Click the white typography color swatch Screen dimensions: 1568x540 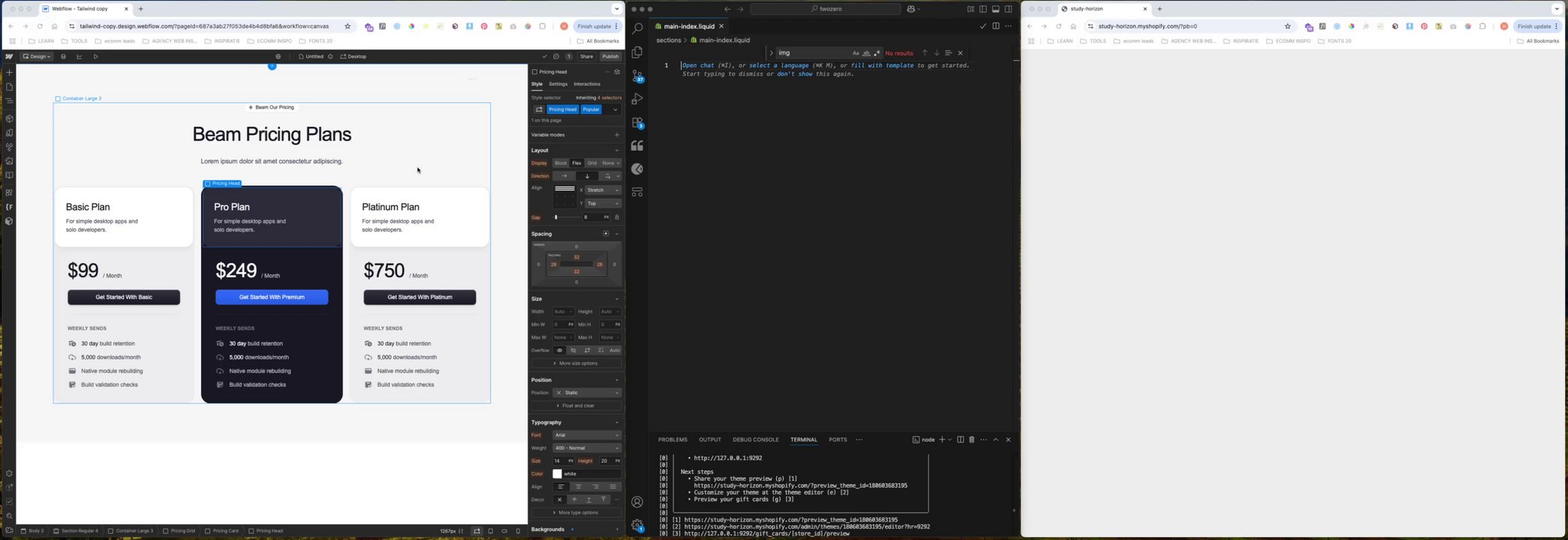[557, 474]
